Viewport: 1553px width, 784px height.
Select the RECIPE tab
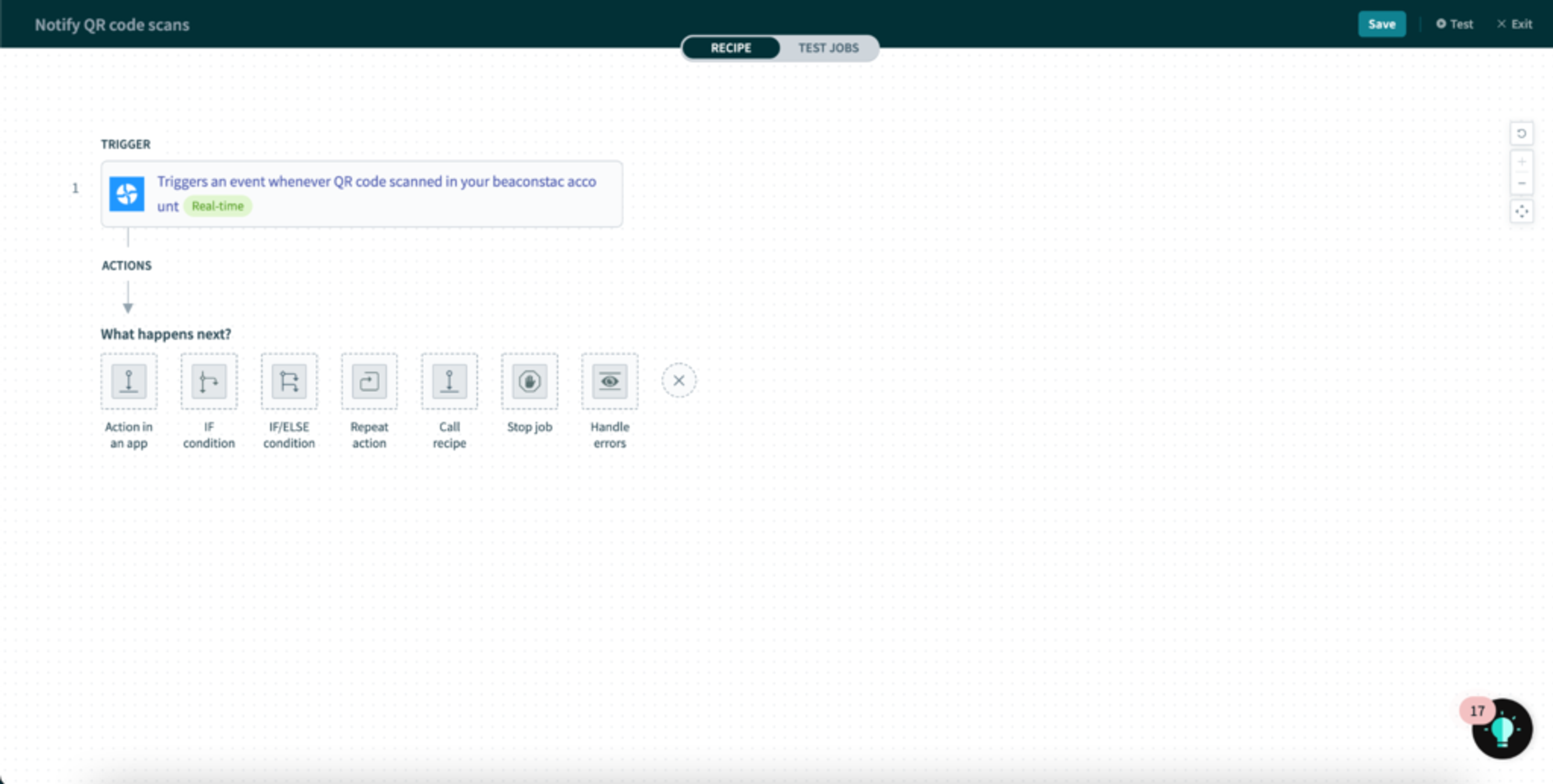point(731,48)
